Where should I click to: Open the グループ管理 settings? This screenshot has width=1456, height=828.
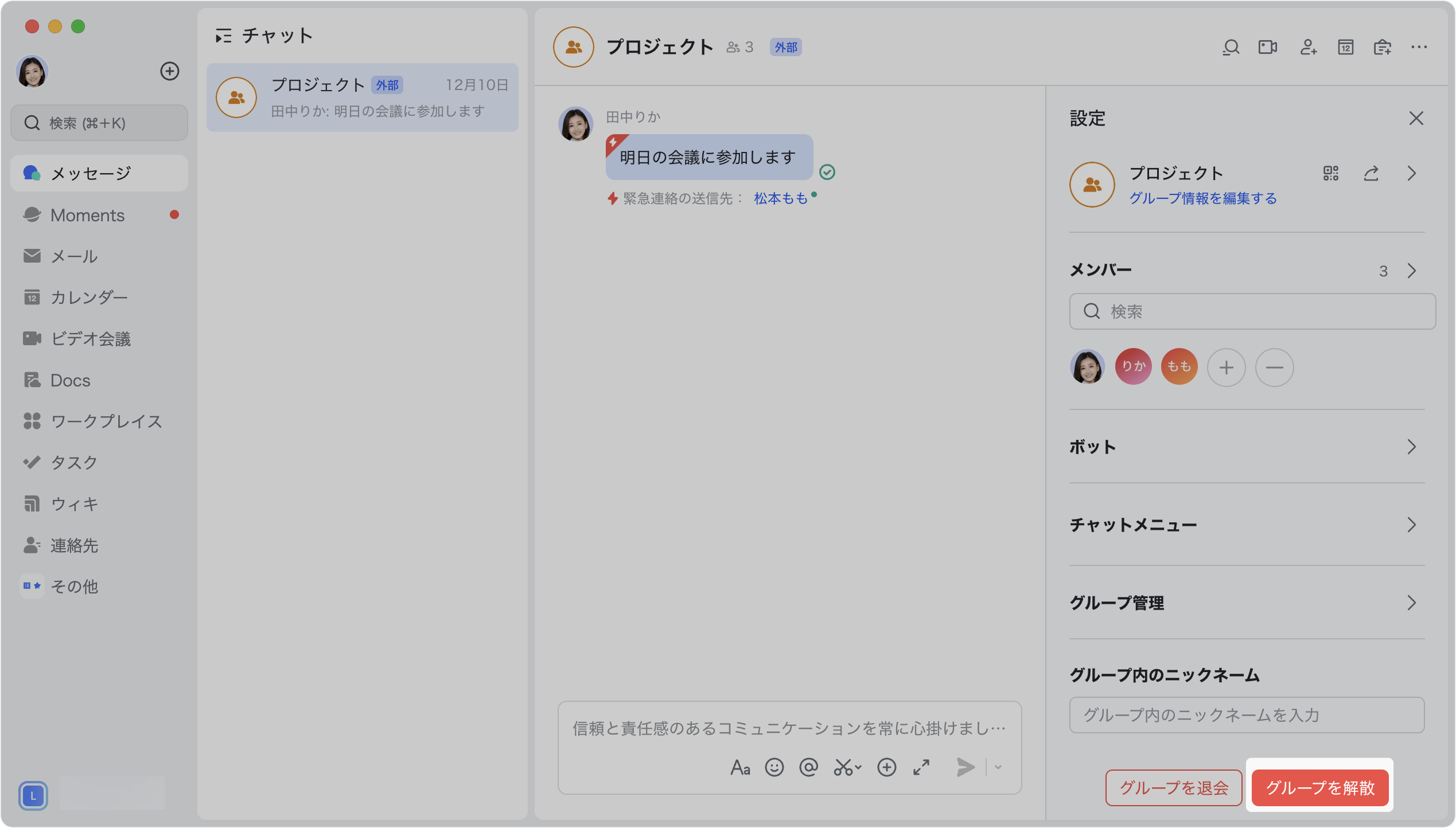coord(1412,603)
